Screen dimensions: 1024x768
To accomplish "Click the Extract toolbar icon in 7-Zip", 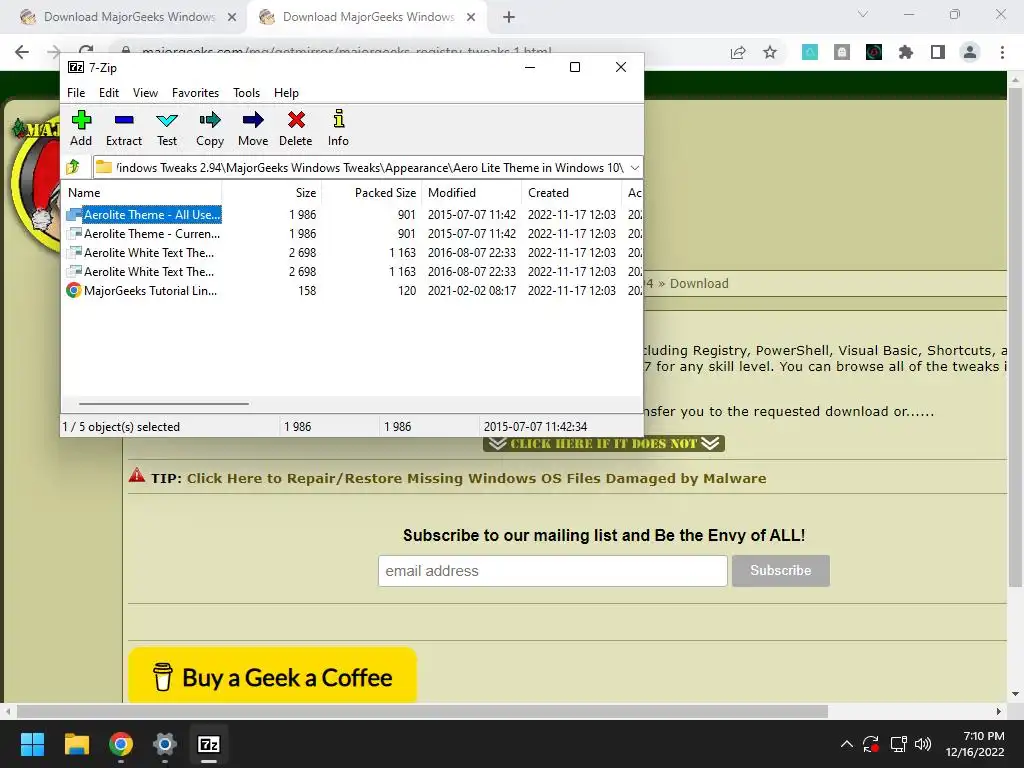I will coord(123,128).
